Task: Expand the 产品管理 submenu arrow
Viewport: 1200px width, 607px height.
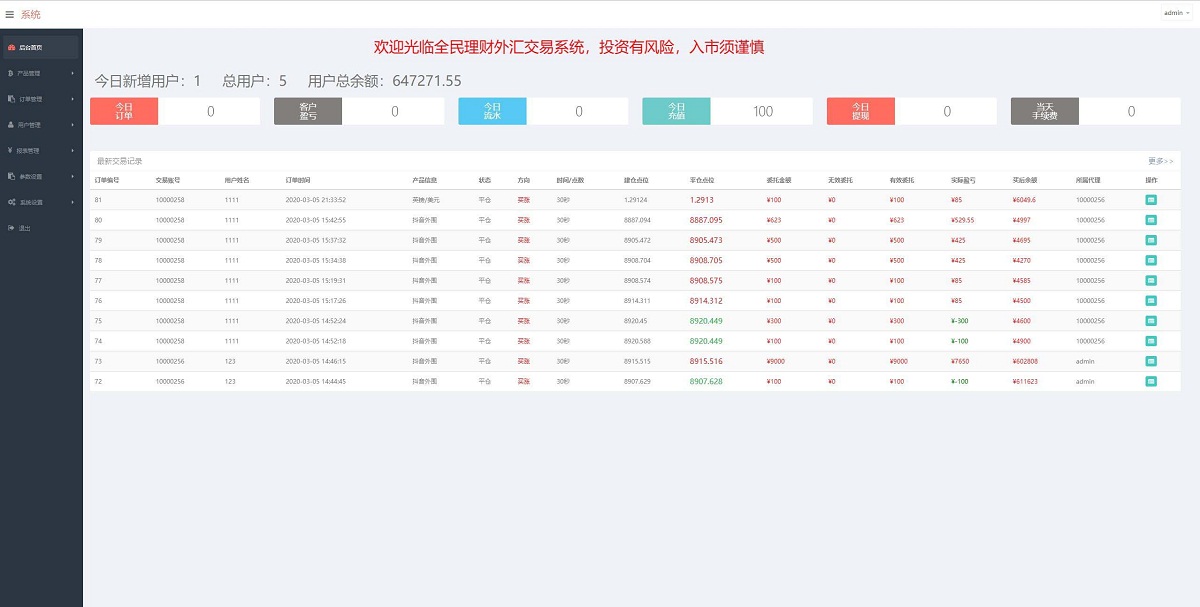Action: click(x=73, y=73)
